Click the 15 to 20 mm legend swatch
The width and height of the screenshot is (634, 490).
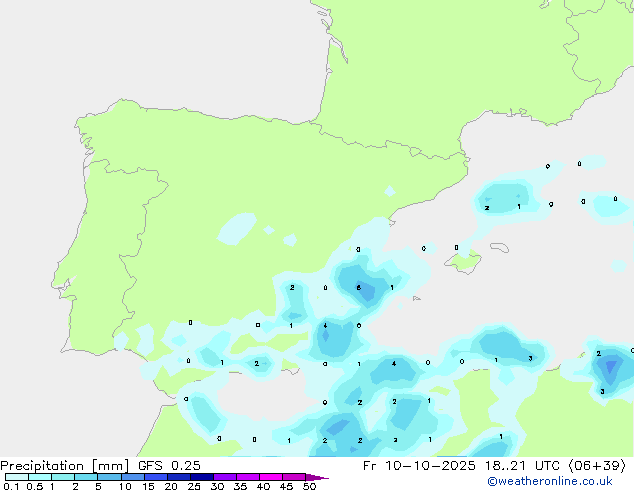[156, 477]
